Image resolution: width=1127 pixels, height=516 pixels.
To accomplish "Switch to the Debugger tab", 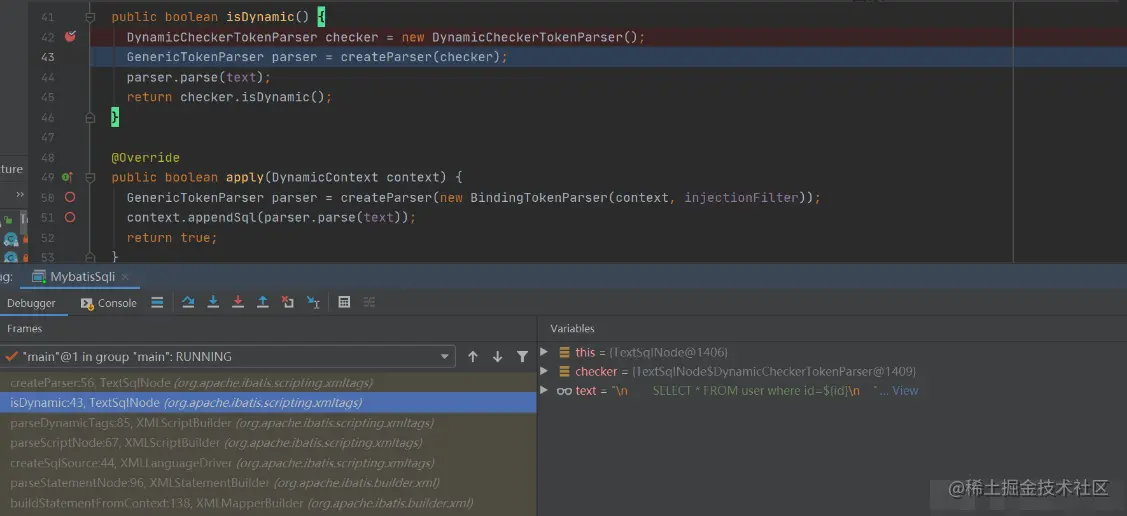I will coord(31,303).
